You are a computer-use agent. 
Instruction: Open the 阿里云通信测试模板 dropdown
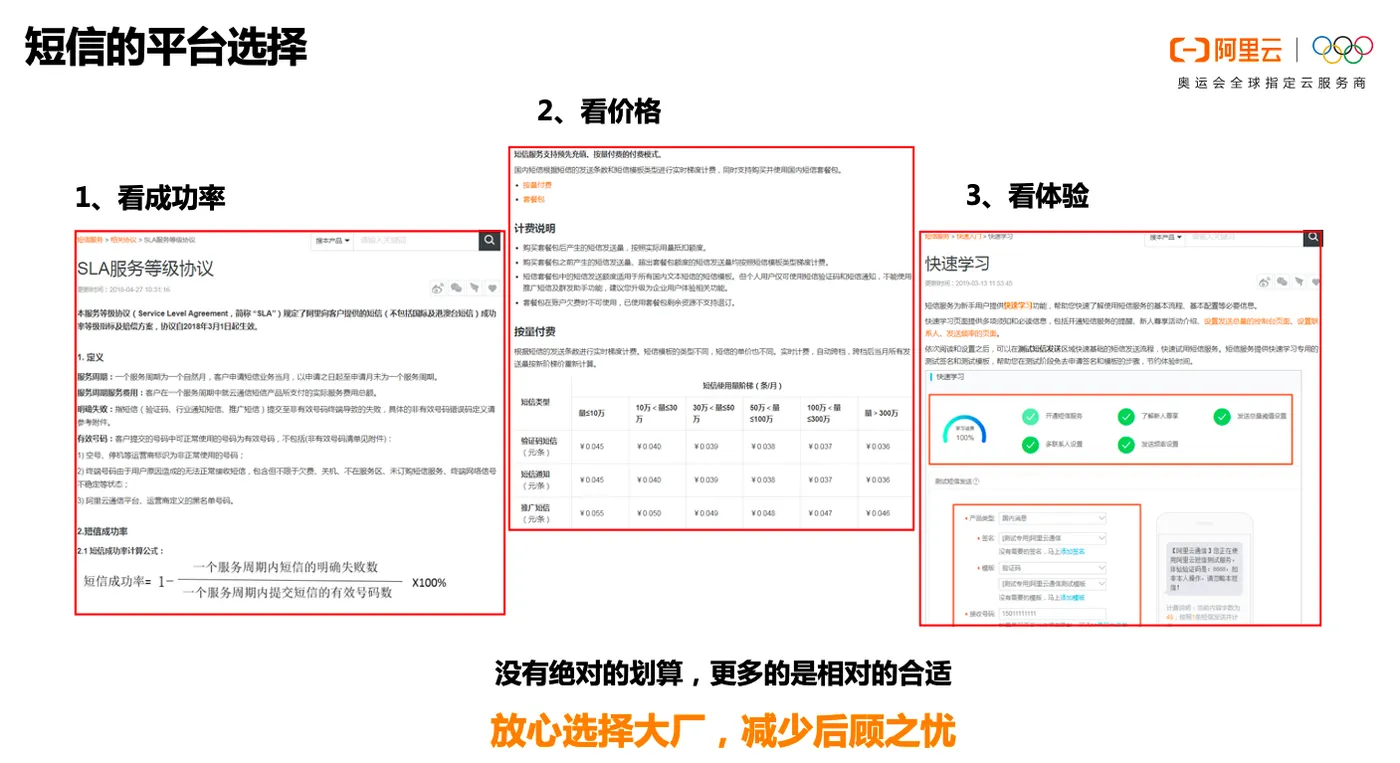(x=1052, y=584)
